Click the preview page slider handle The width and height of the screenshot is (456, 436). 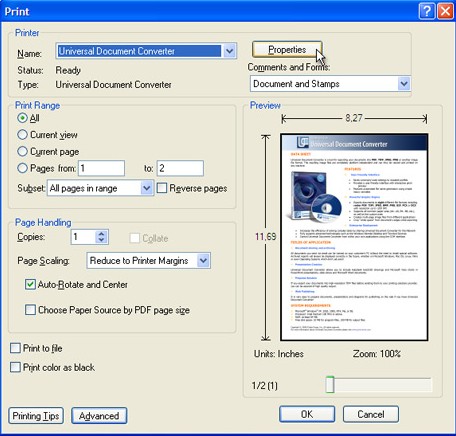(330, 384)
